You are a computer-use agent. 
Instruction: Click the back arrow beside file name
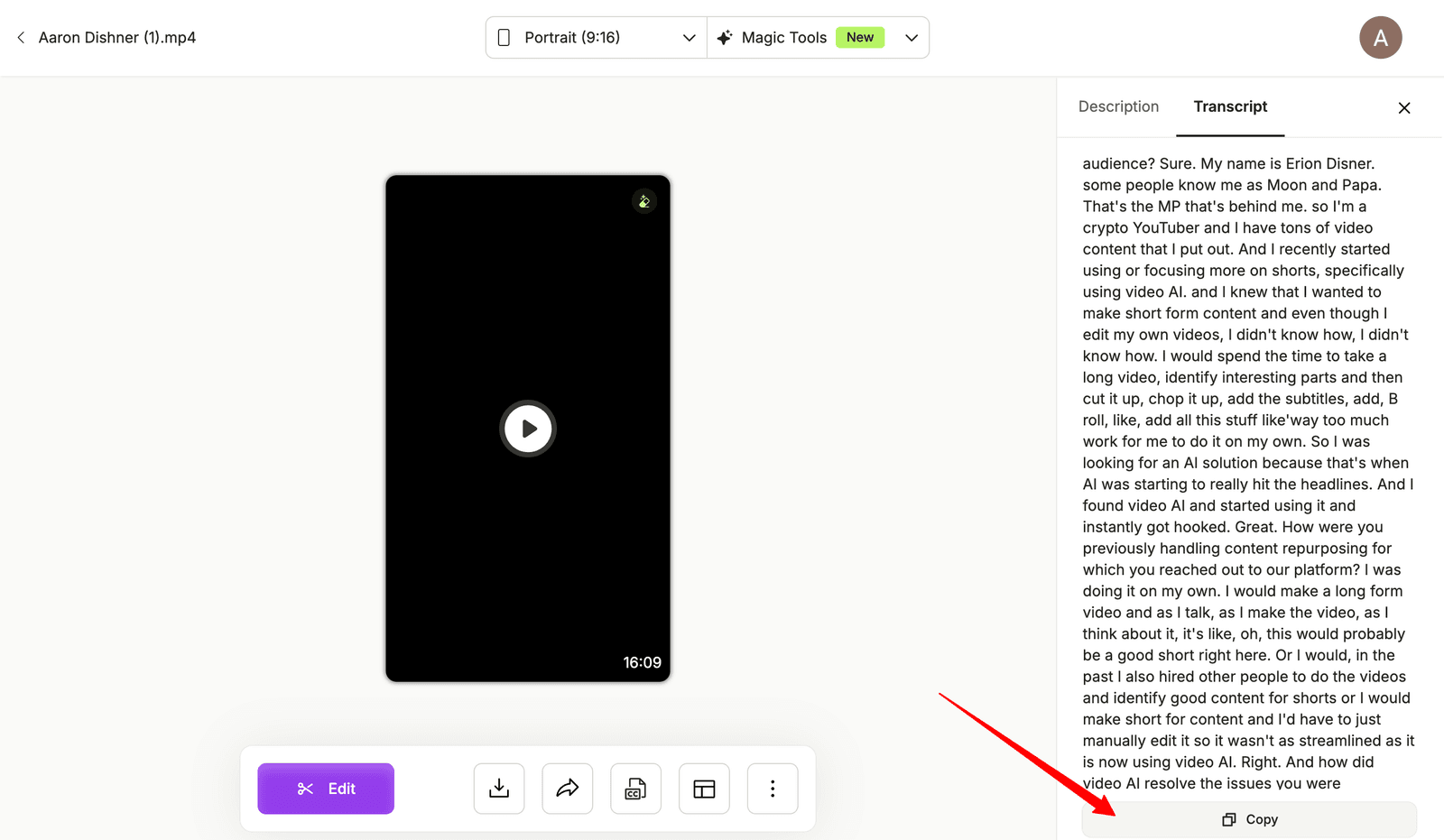coord(21,38)
